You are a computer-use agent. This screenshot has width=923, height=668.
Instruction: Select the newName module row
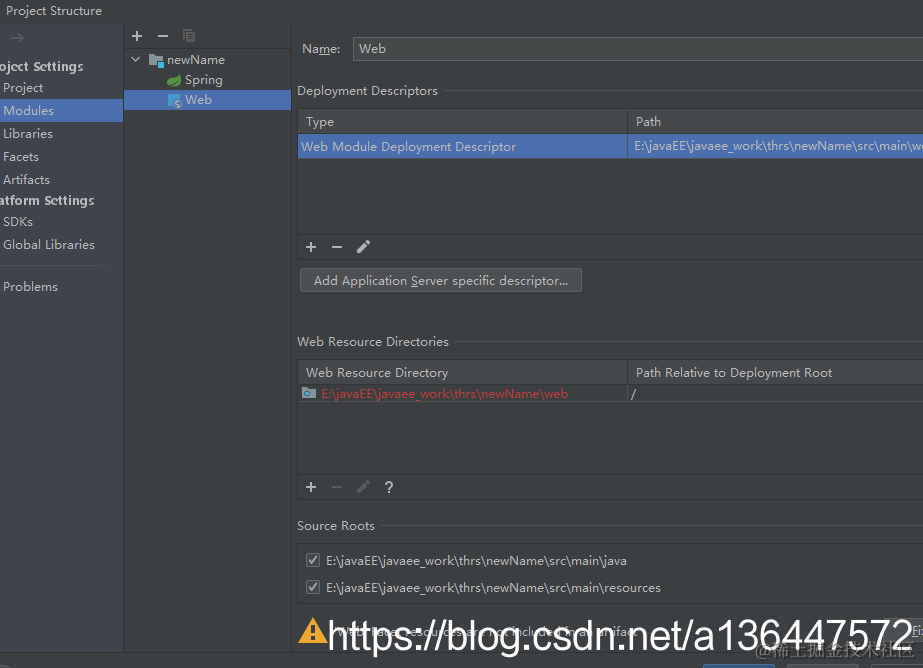(x=207, y=60)
